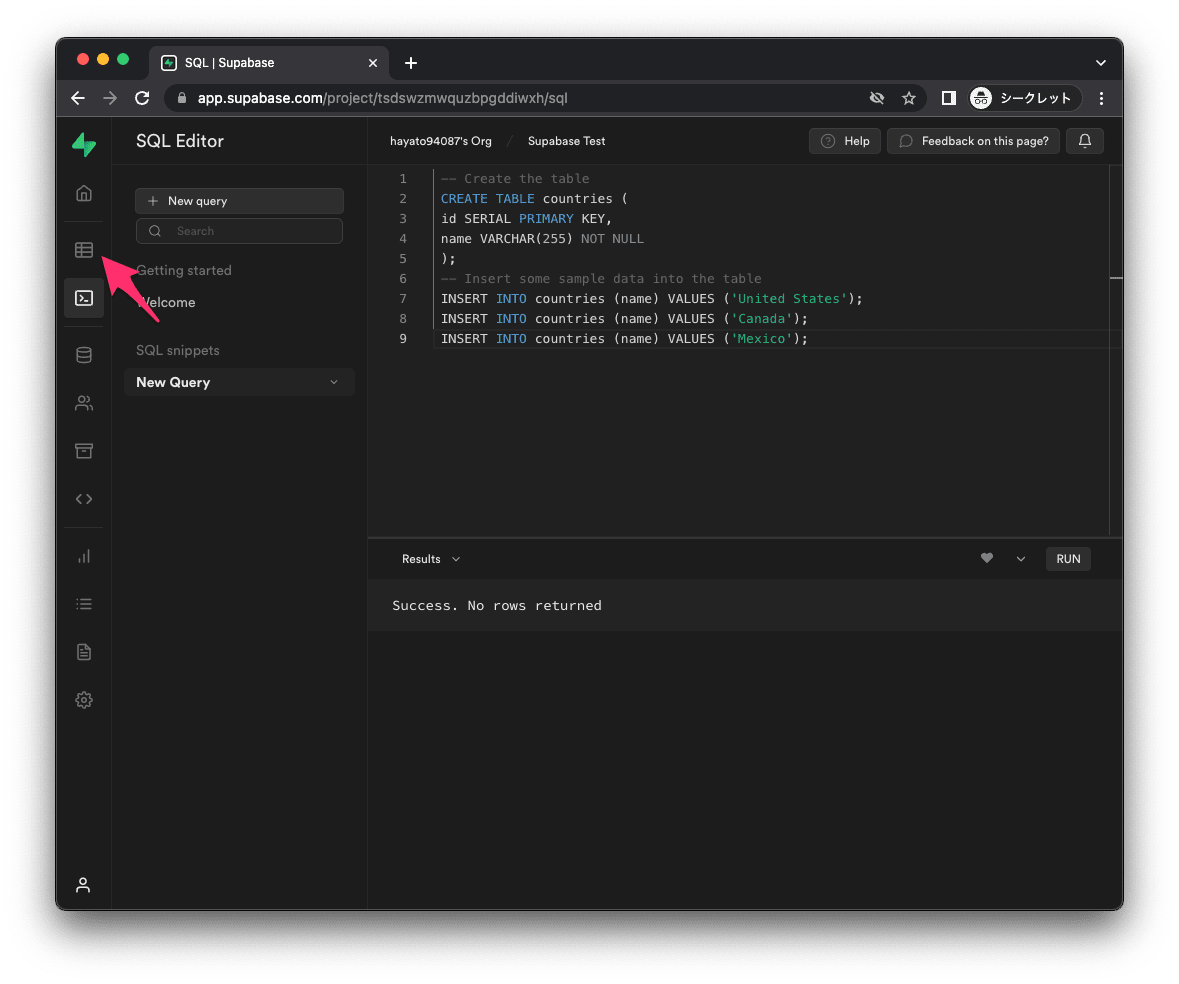
Task: Click the crossed-out eye icon in address bar
Action: (877, 98)
